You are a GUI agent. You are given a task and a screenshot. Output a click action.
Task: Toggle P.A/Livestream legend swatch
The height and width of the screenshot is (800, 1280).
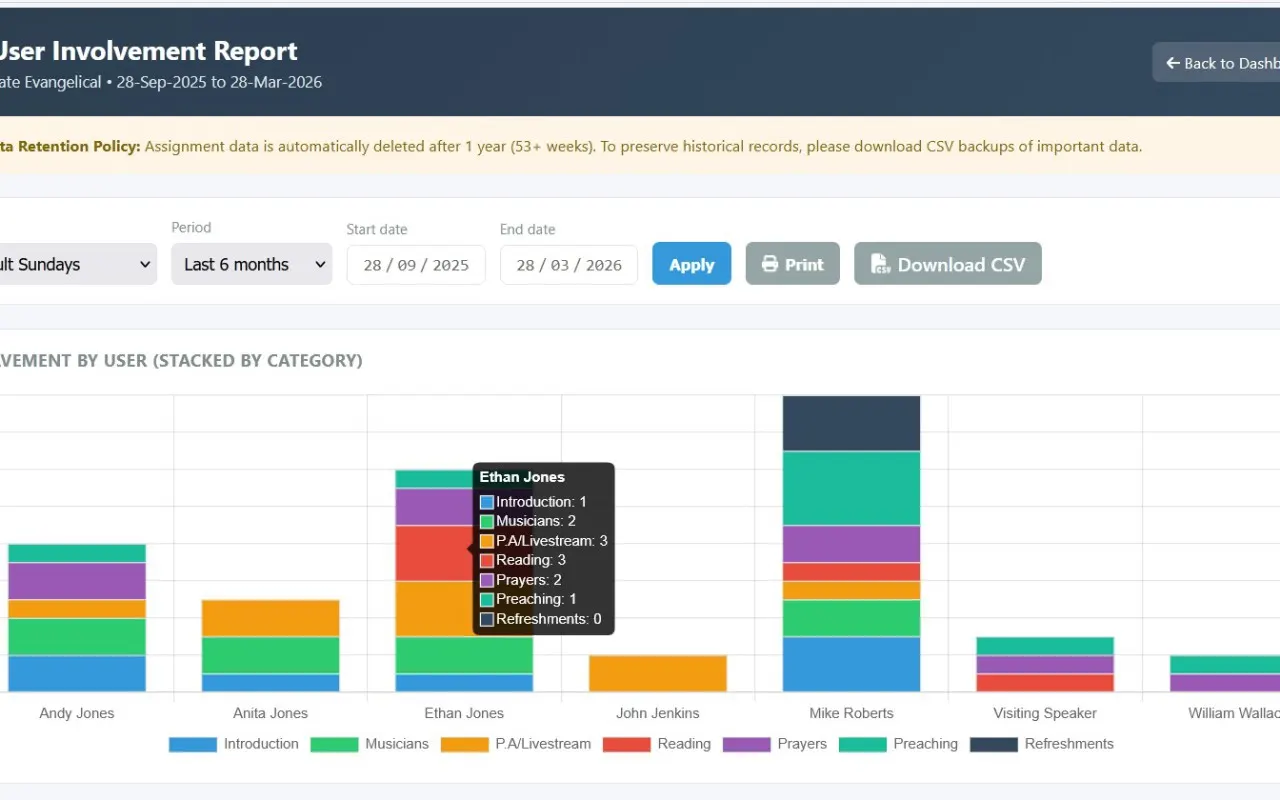tap(465, 744)
